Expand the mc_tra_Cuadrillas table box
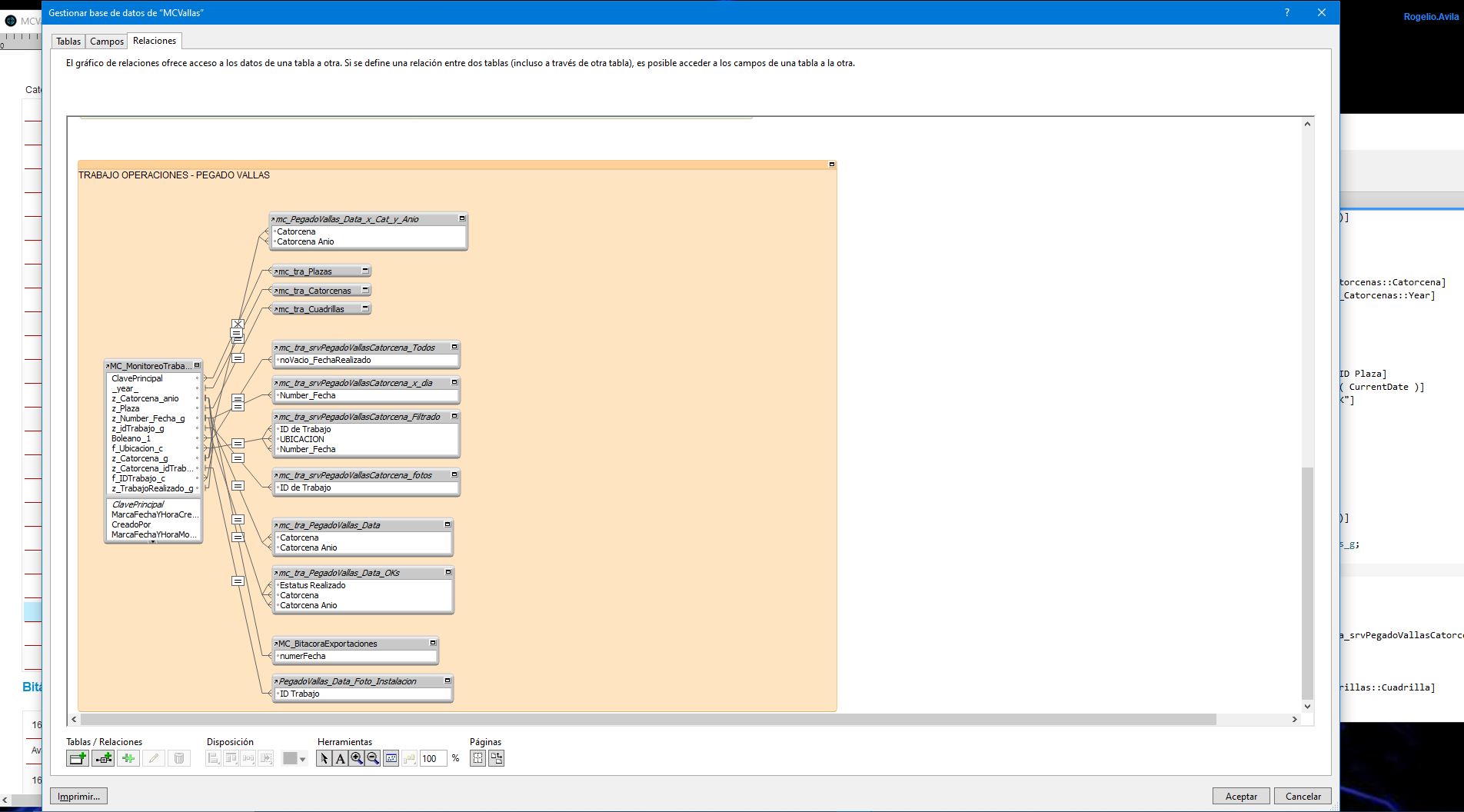Screen dimensions: 1464x812 pos(365,308)
